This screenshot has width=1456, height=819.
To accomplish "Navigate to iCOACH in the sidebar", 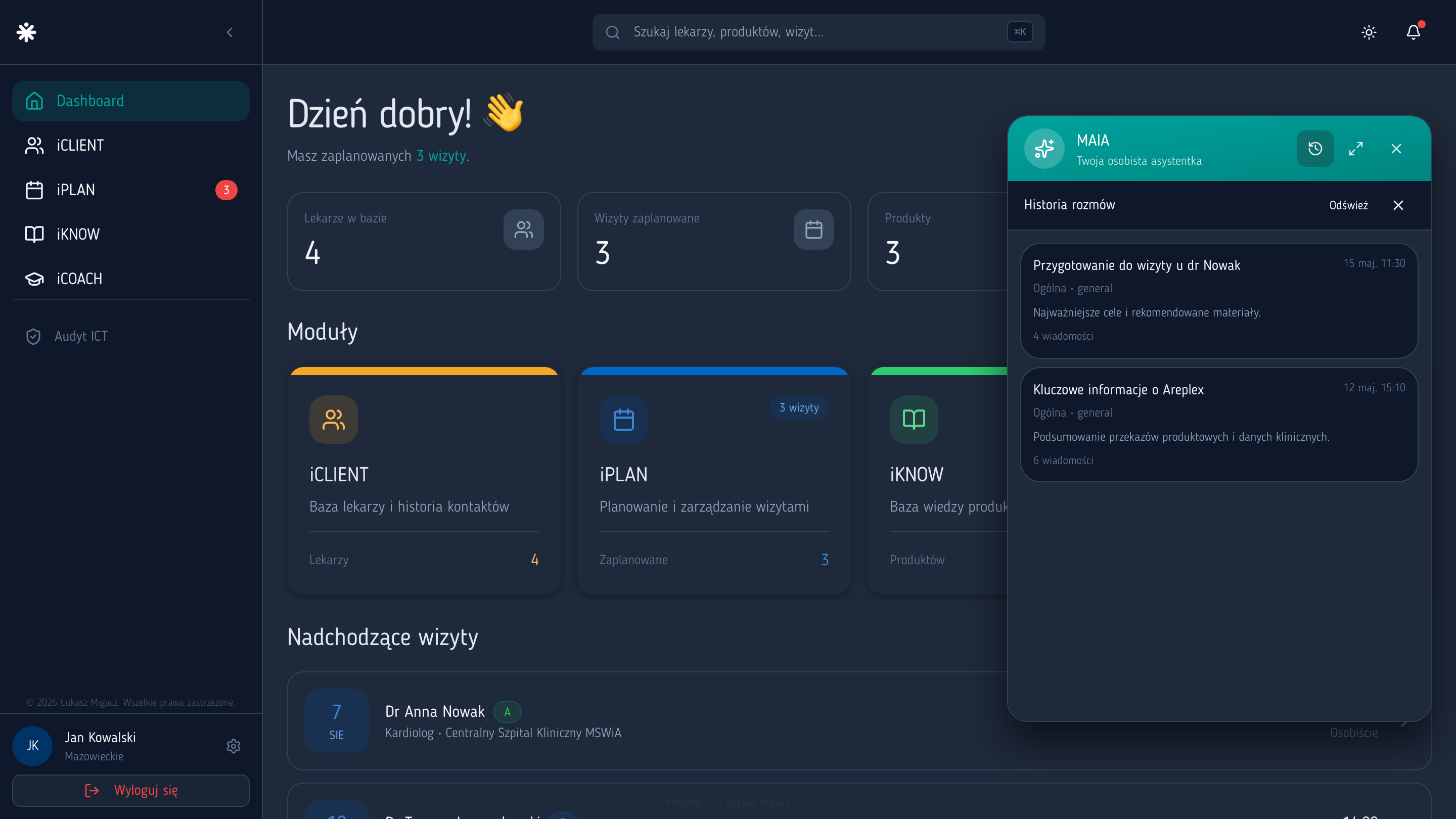I will click(x=130, y=279).
